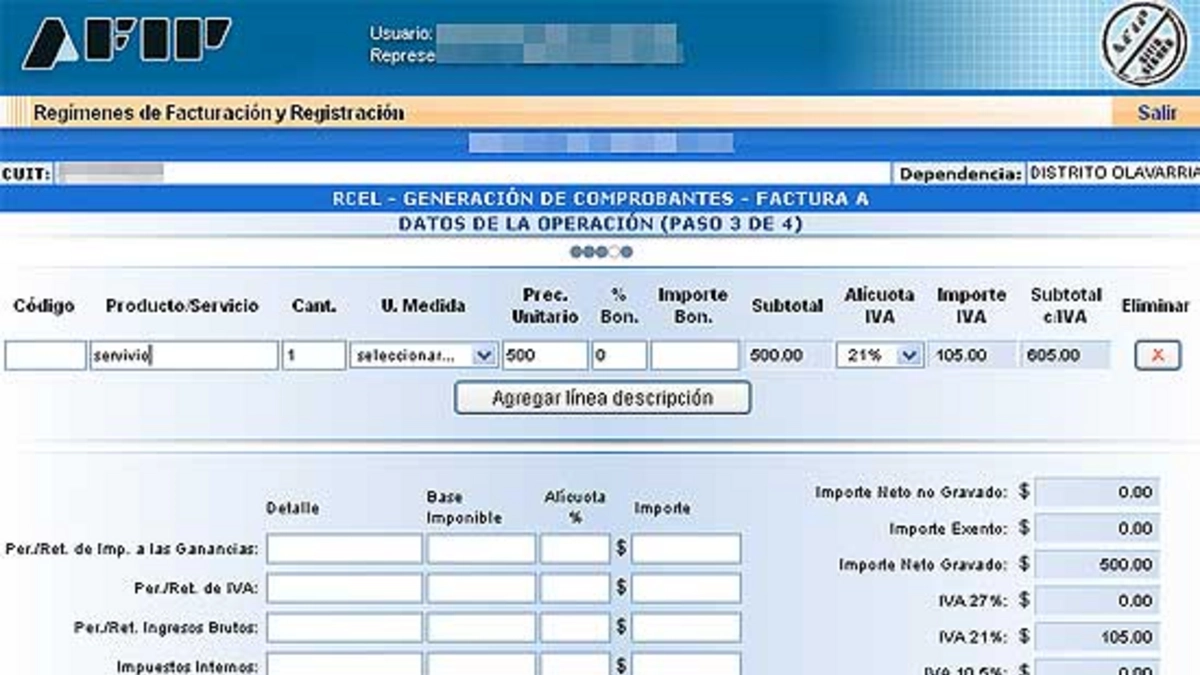Click Importe field for Ingresos Brutos
This screenshot has width=1200, height=675.
686,627
